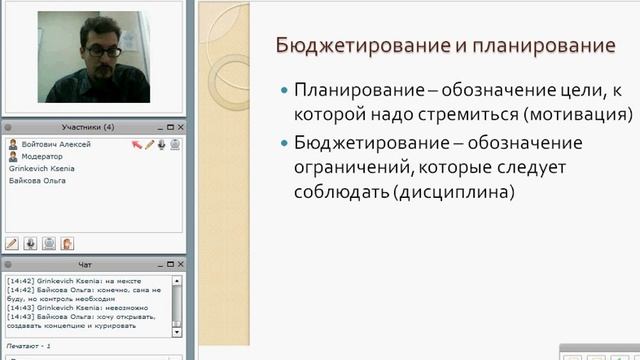Image resolution: width=640 pixels, height=360 pixels.
Task: Click the Участники (4) panel title
Action: (88, 127)
